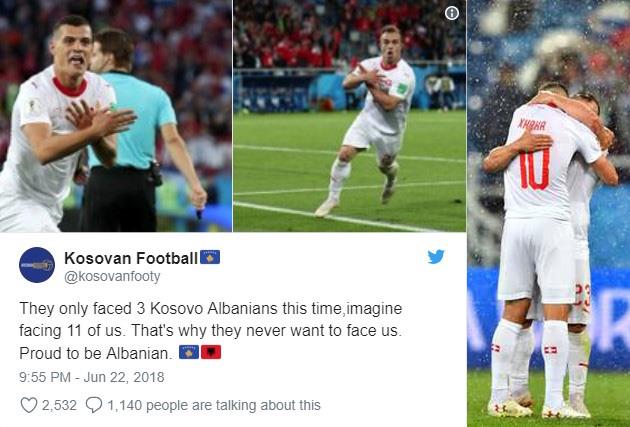This screenshot has width=630, height=427.
Task: Click the Kosovo flag emoji in tweet text
Action: pyautogui.click(x=189, y=352)
